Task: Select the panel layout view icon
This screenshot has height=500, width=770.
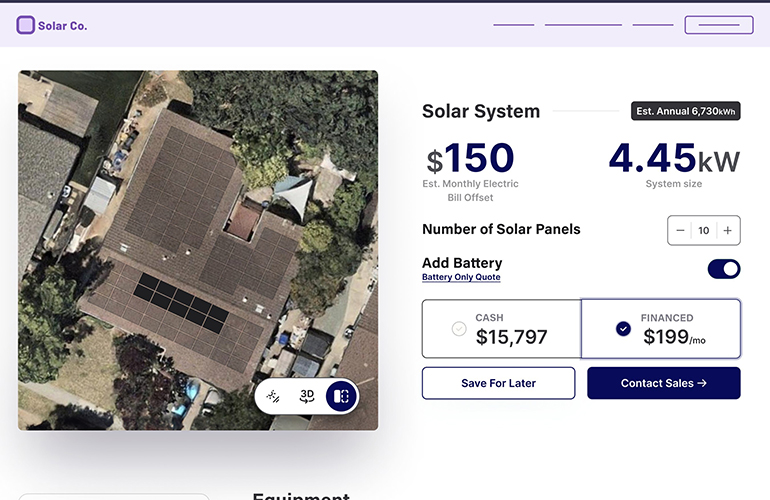Action: (x=341, y=397)
